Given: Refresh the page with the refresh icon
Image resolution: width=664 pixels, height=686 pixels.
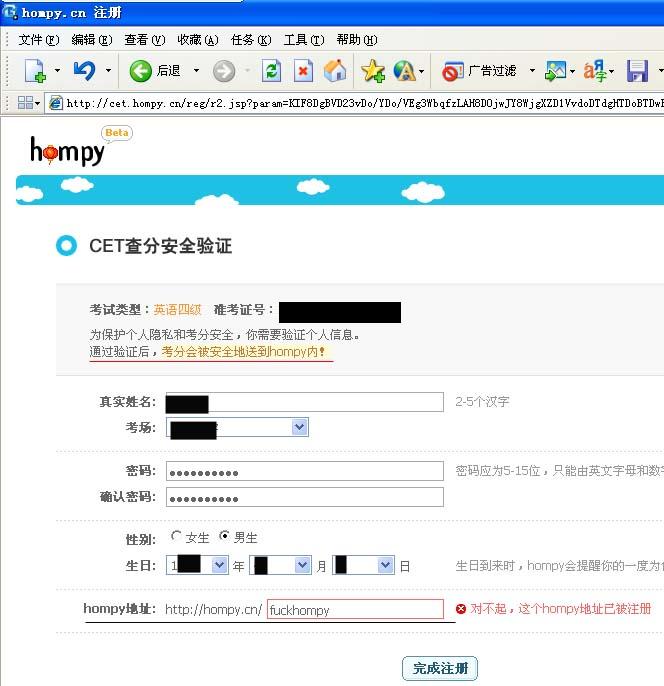Looking at the screenshot, I should coord(271,70).
